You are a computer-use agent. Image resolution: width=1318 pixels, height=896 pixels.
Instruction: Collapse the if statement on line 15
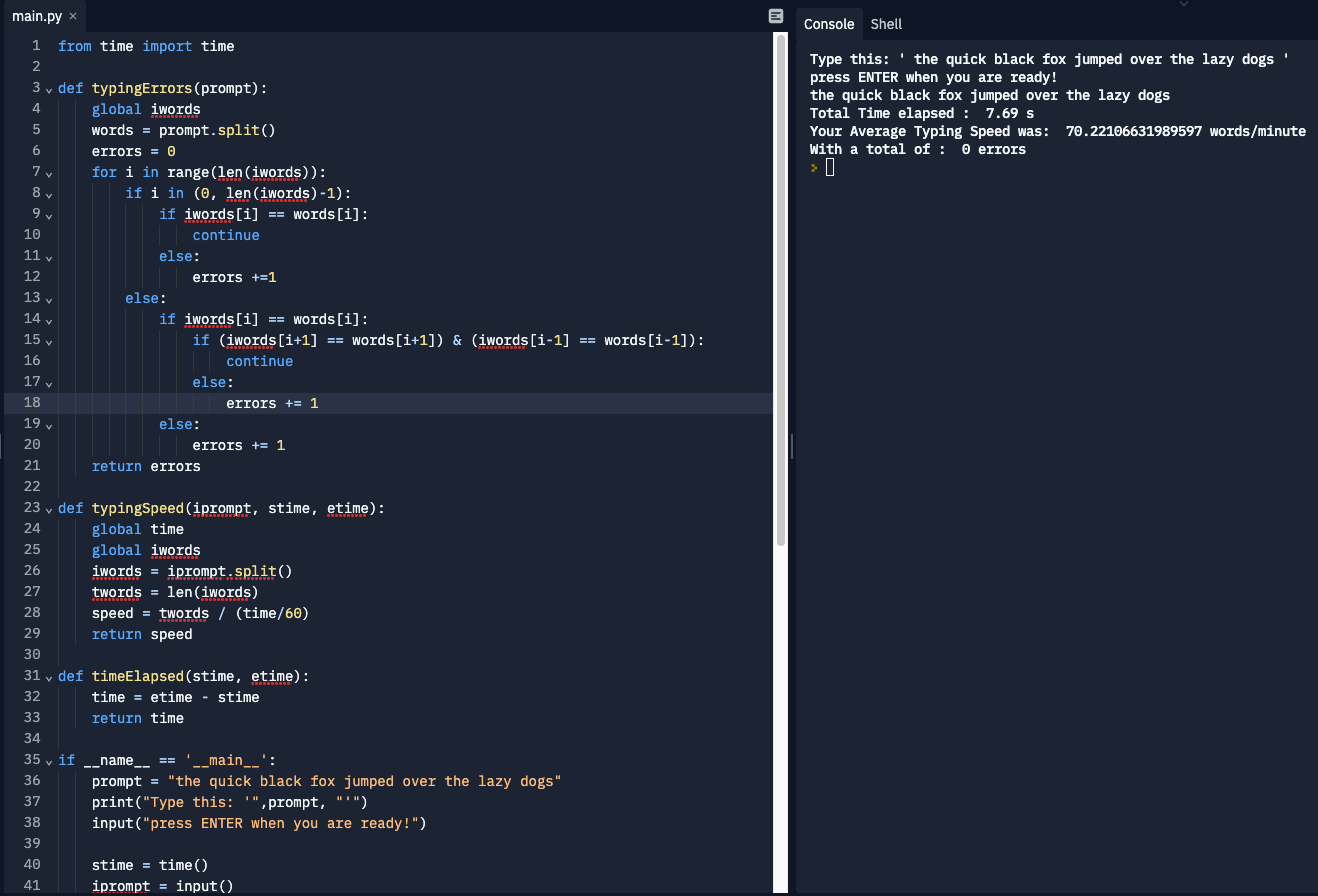48,340
